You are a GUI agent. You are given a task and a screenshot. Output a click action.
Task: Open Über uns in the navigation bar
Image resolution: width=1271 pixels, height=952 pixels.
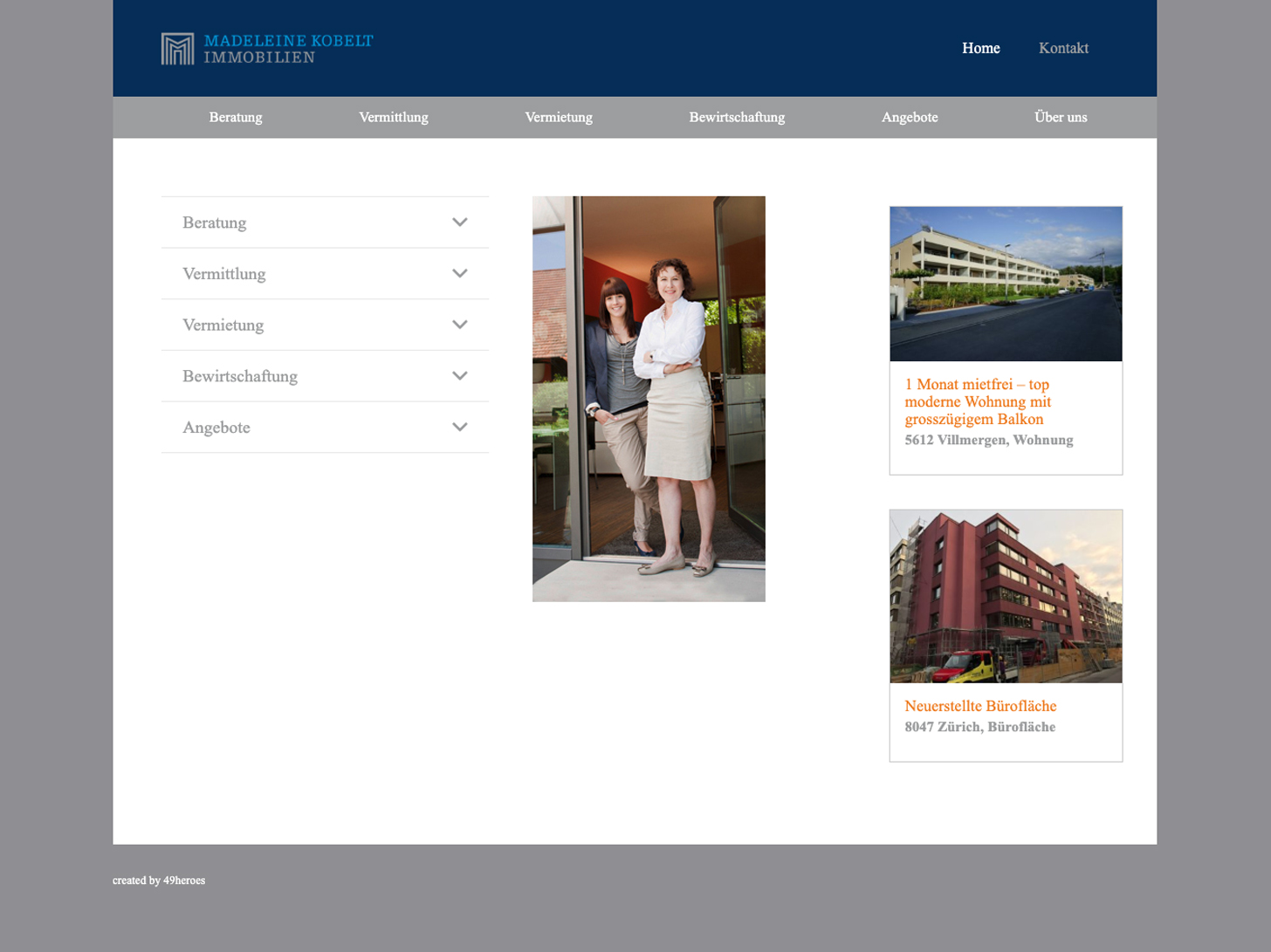pyautogui.click(x=1061, y=117)
